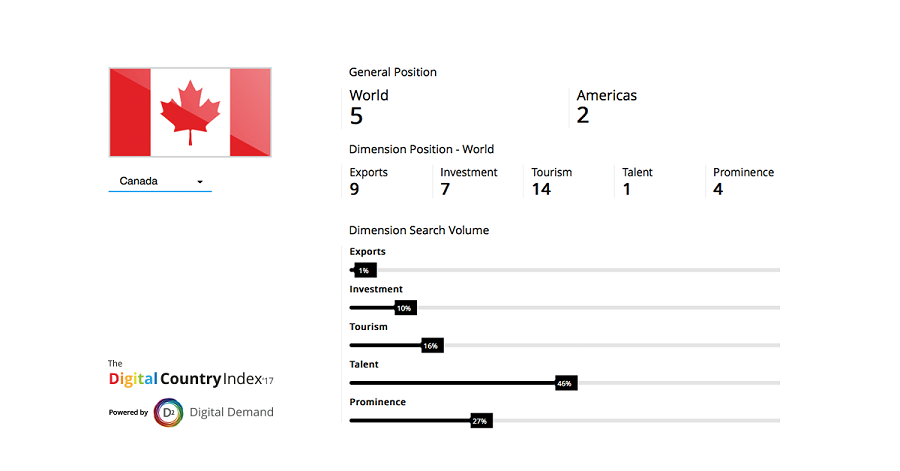
Task: Click the Digital Country Index '17 logo
Action: pyautogui.click(x=191, y=374)
